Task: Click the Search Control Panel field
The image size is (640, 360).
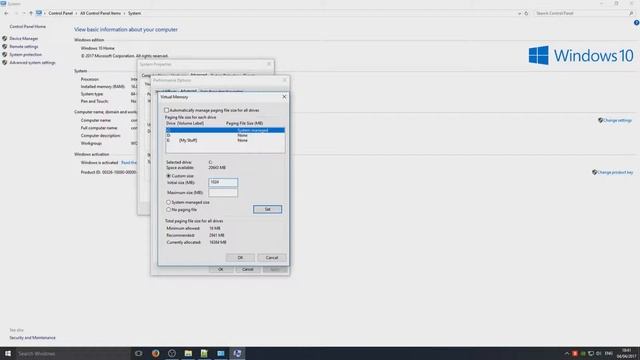Action: pos(584,13)
